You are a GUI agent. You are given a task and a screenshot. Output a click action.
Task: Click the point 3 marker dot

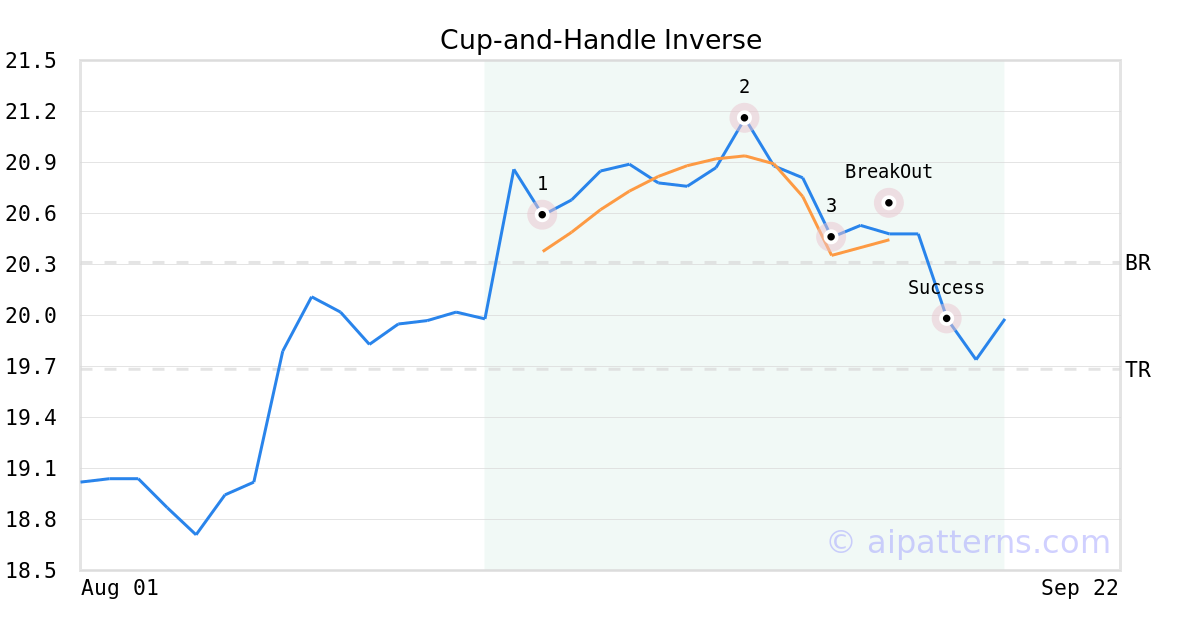pyautogui.click(x=831, y=237)
